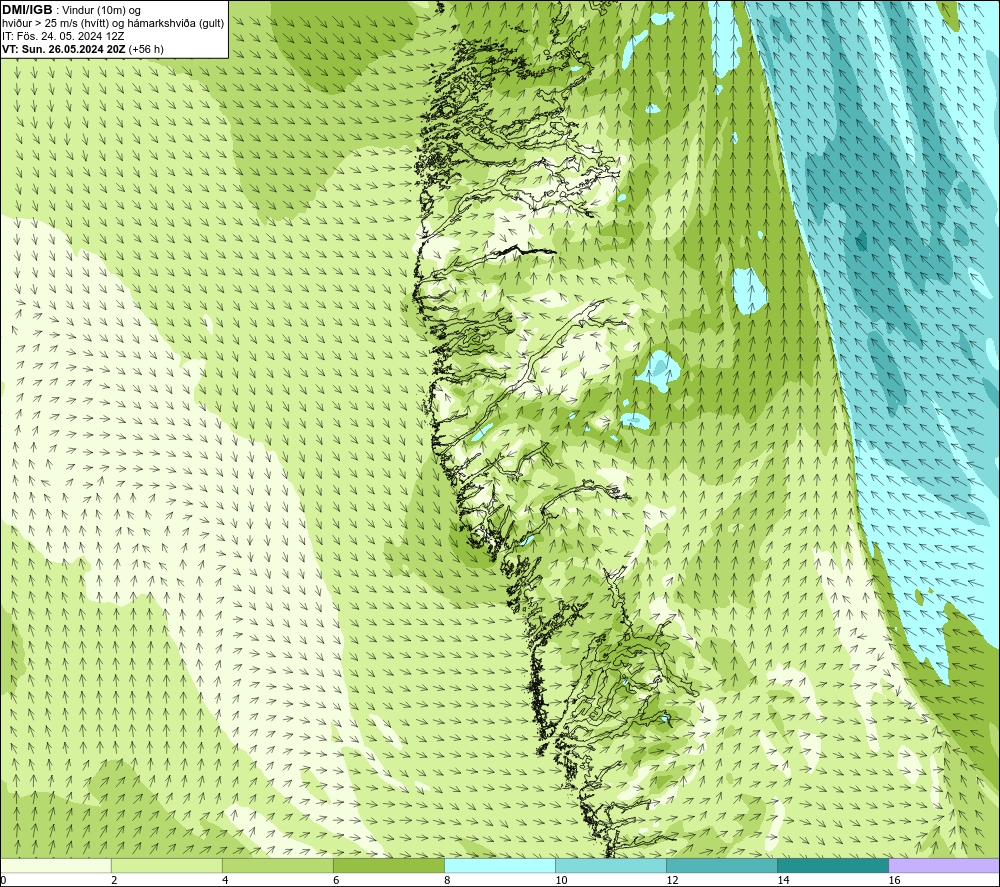Click the 4–6 m/s green swatch
Image resolution: width=1000 pixels, height=887 pixels.
pyautogui.click(x=277, y=865)
